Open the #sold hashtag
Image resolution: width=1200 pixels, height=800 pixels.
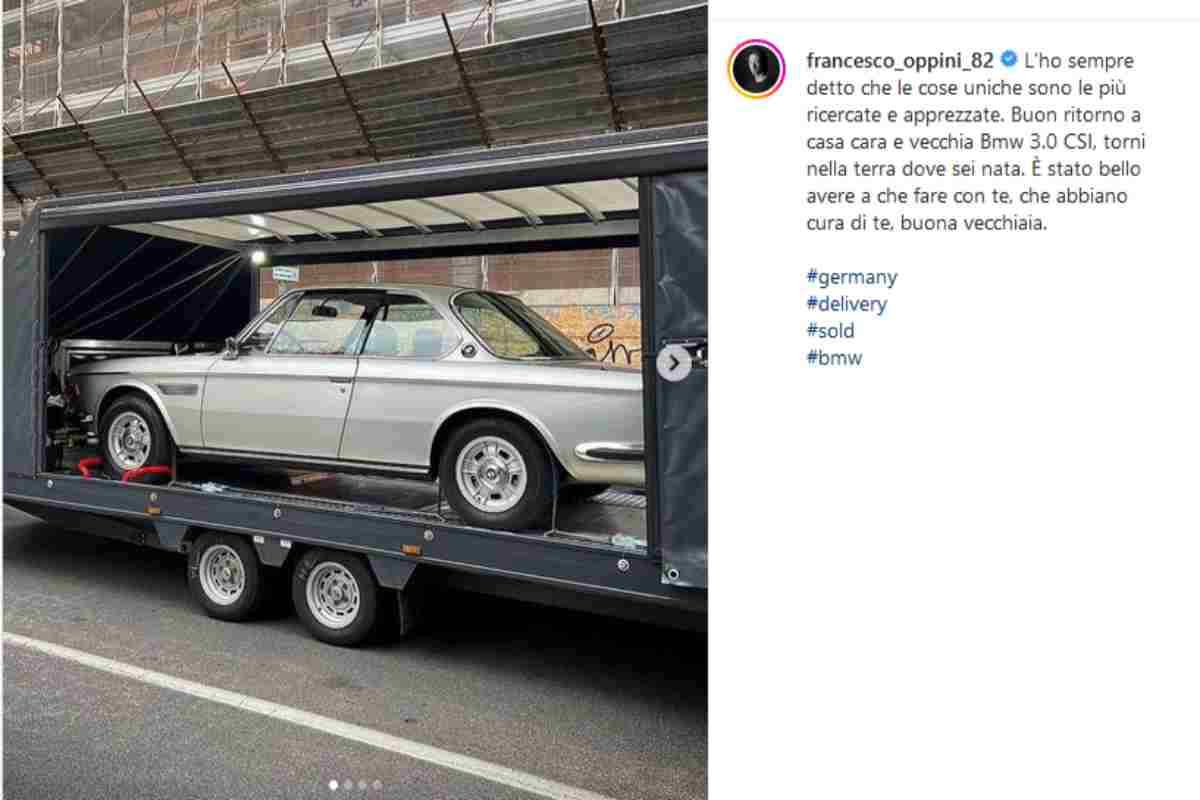(830, 331)
